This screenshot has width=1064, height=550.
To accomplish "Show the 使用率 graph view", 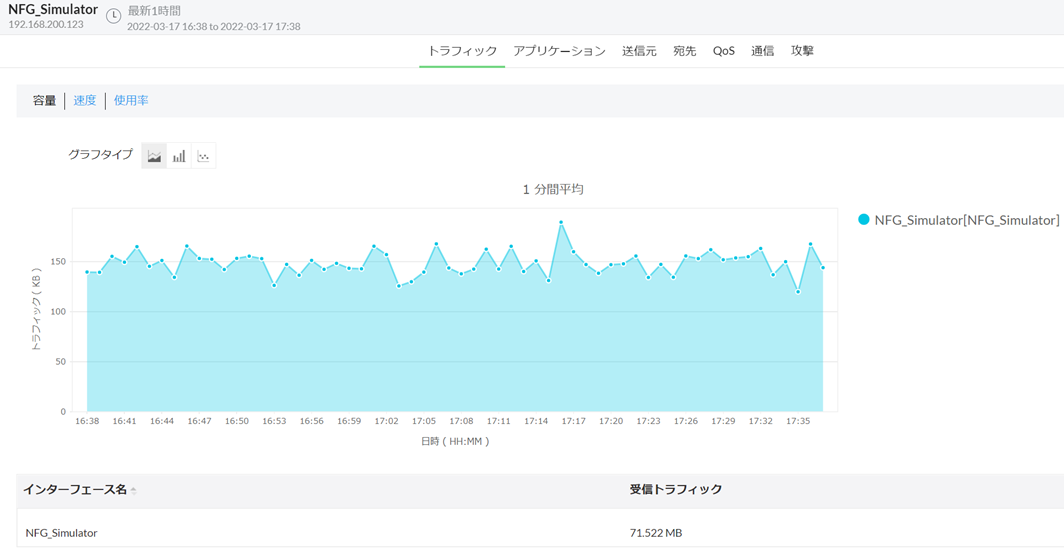I will pyautogui.click(x=131, y=101).
